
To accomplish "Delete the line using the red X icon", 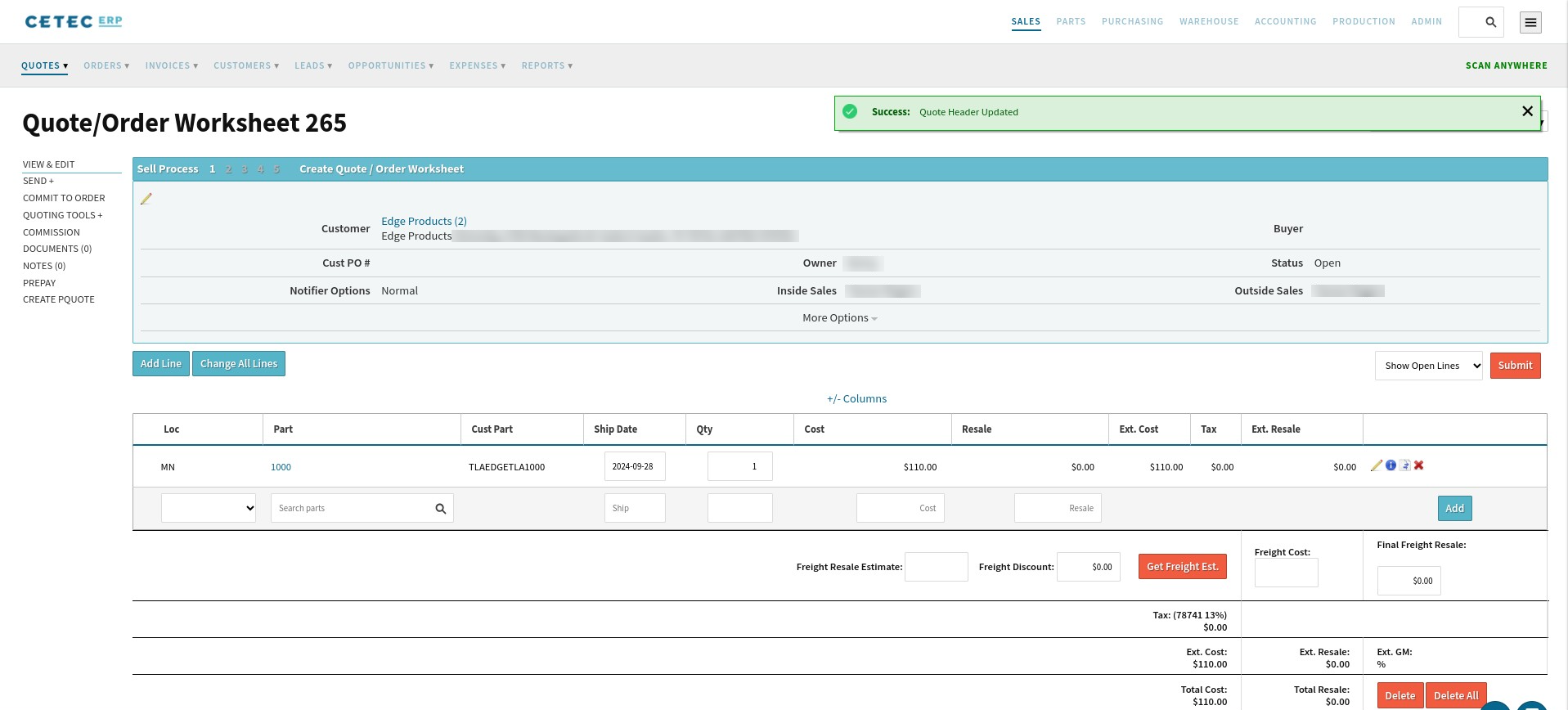I will [1419, 465].
